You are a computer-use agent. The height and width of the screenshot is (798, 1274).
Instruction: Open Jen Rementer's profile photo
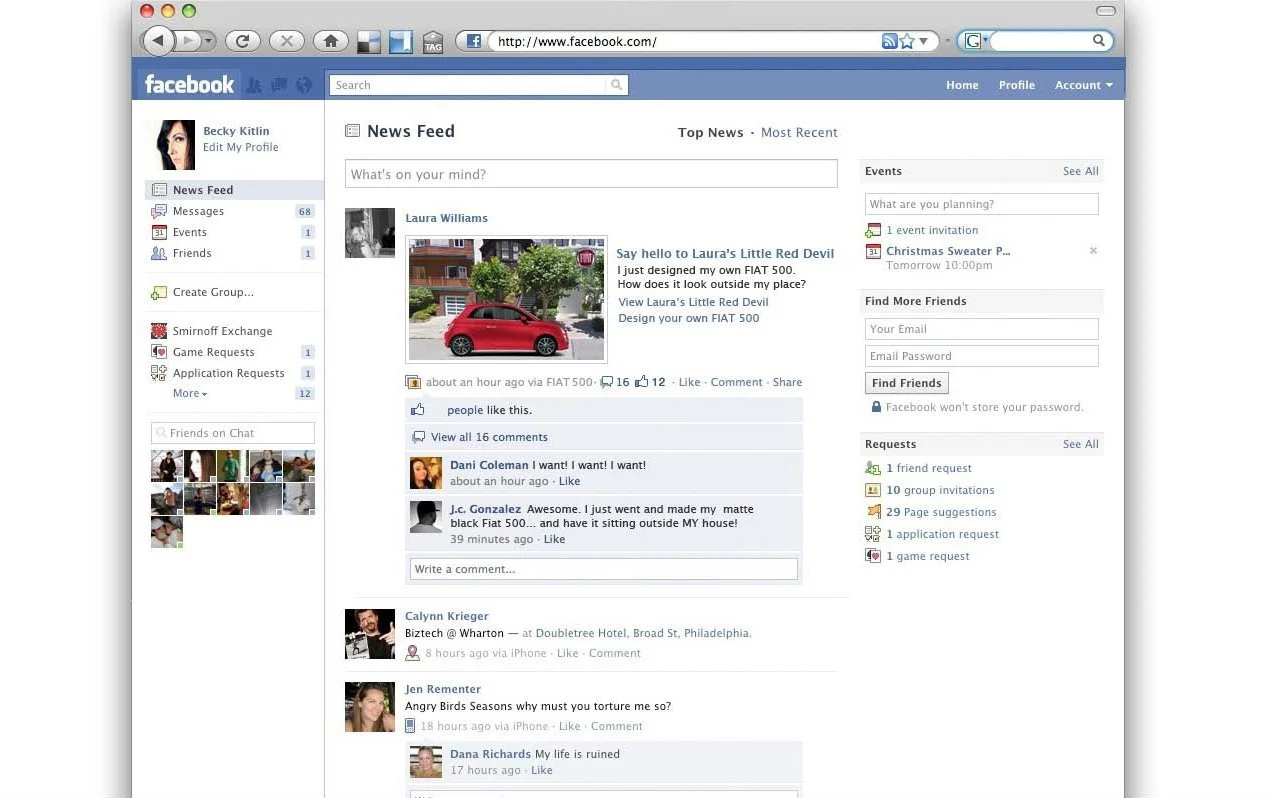click(370, 707)
